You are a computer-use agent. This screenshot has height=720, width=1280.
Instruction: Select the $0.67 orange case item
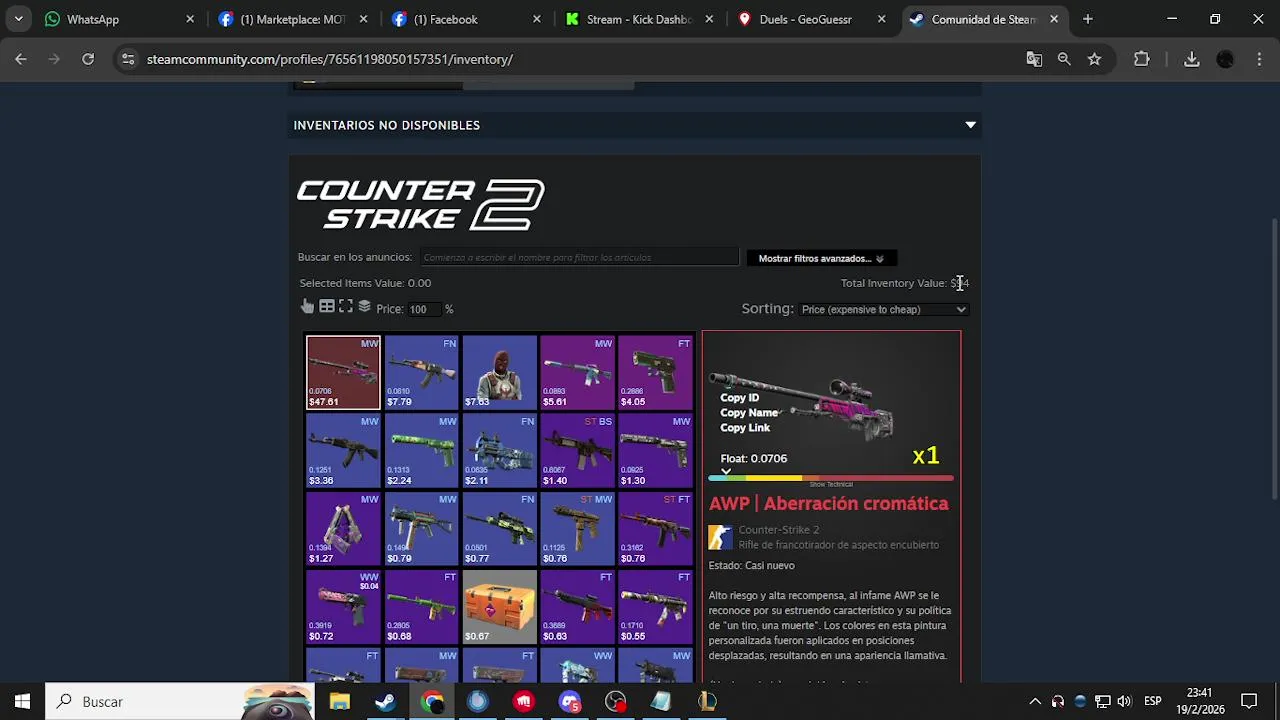(499, 606)
